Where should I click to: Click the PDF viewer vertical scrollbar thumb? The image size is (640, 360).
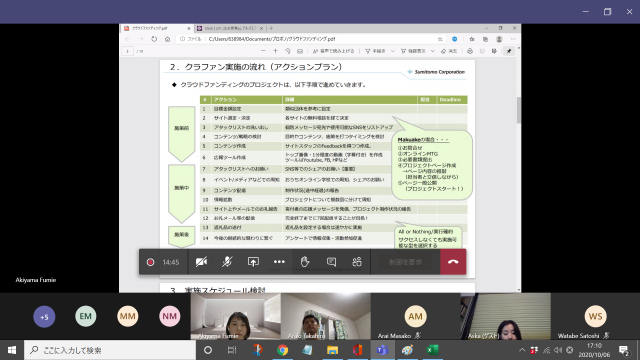[519, 110]
